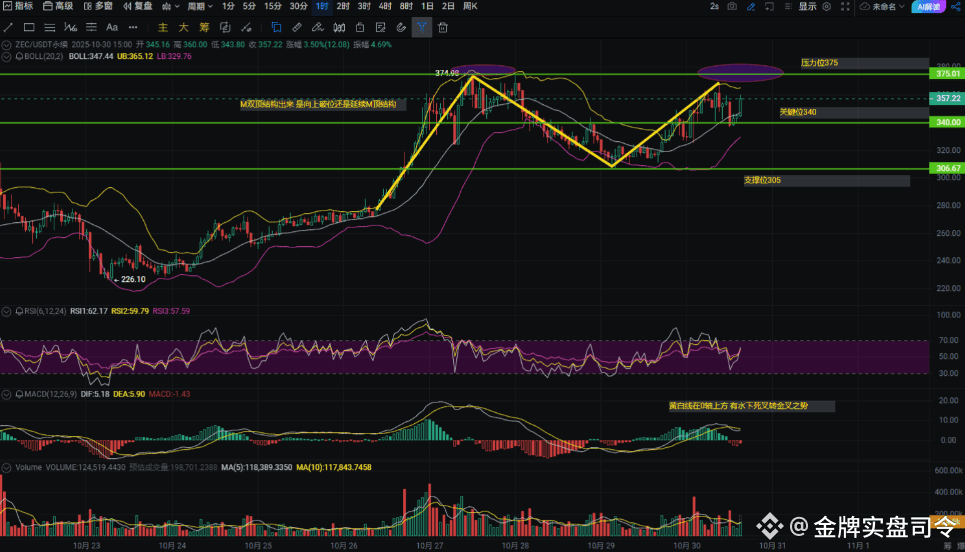Toggle the highlighted drawing filter icon
Screen dimensions: 965x552
(x=422, y=27)
